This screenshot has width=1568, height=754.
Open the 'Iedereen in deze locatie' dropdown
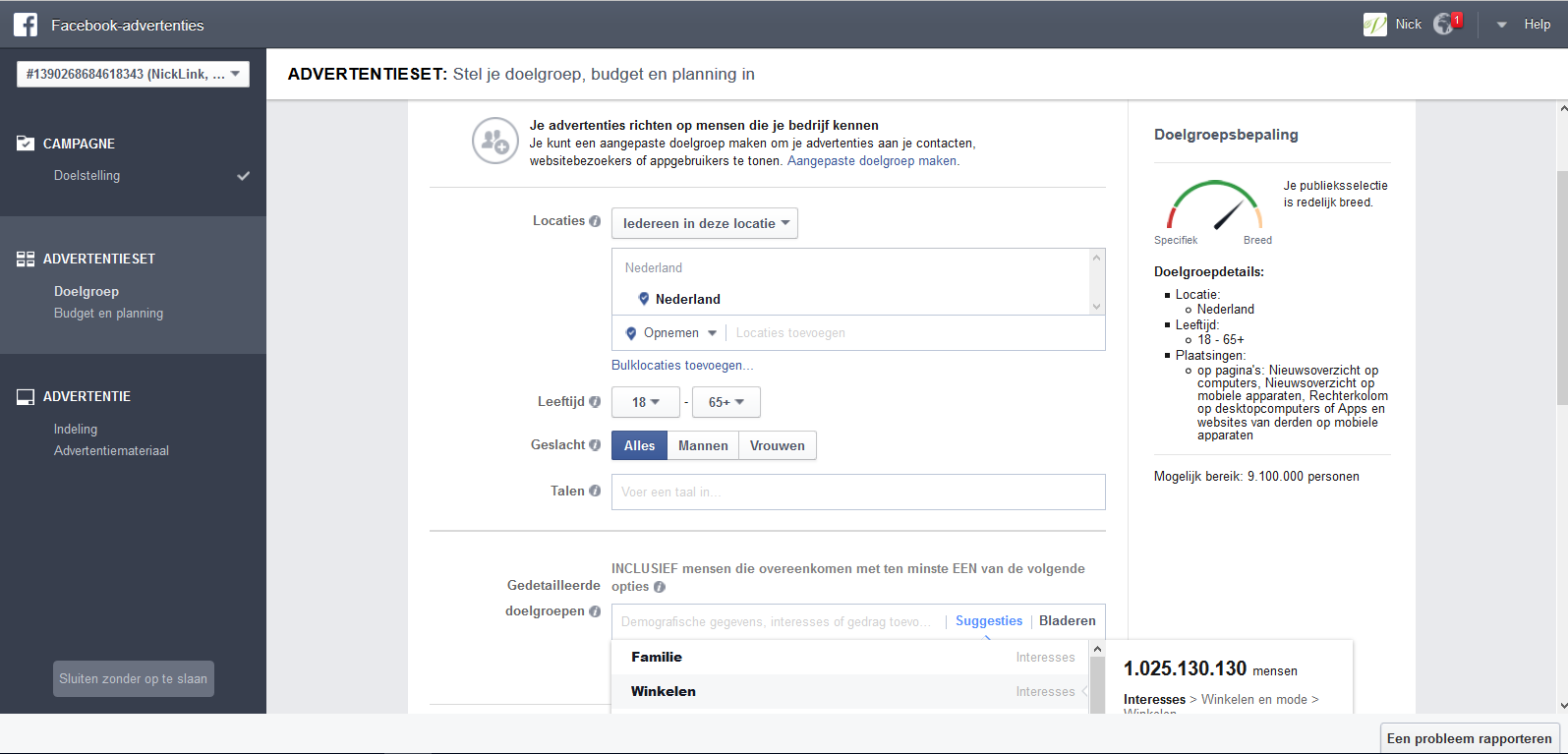click(705, 223)
